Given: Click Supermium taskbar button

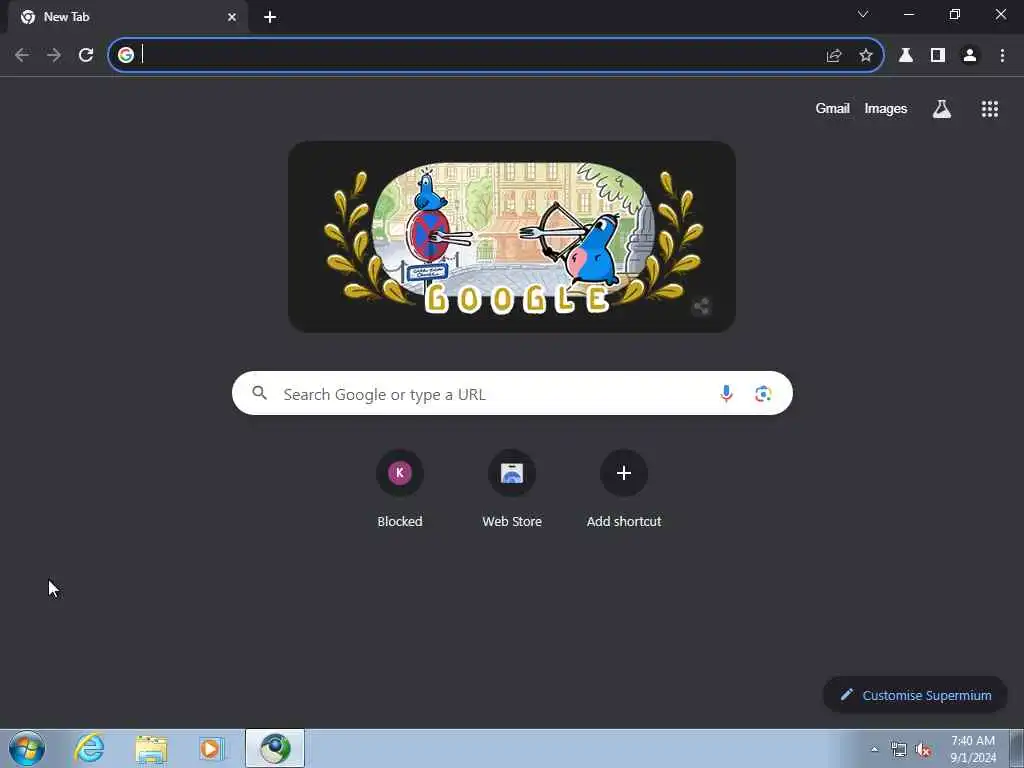Looking at the screenshot, I should pyautogui.click(x=275, y=748).
